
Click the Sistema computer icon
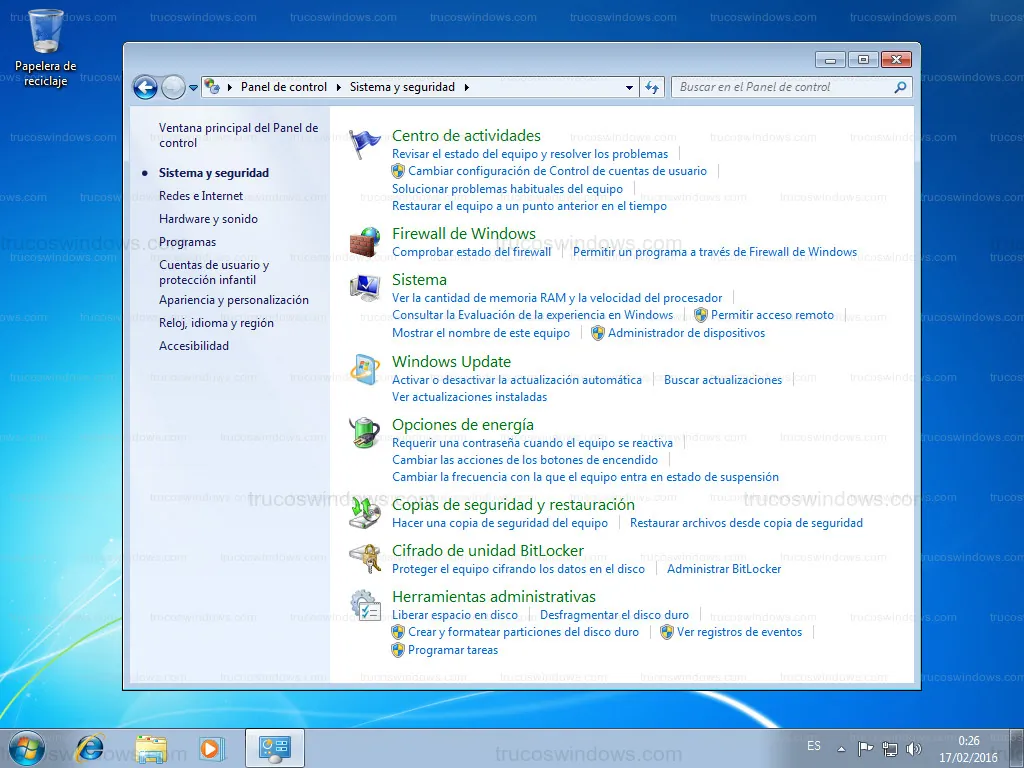(x=365, y=288)
